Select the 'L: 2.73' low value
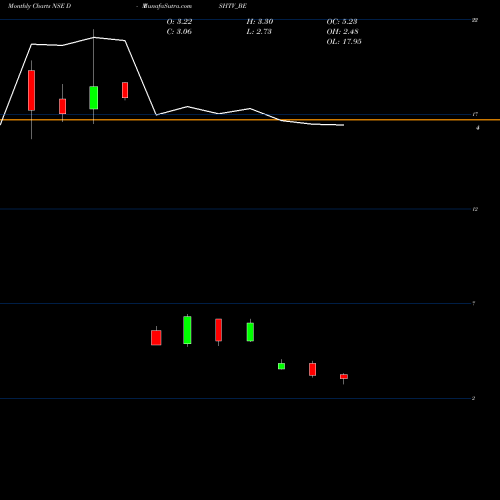Image resolution: width=500 pixels, height=500 pixels. pos(259,32)
